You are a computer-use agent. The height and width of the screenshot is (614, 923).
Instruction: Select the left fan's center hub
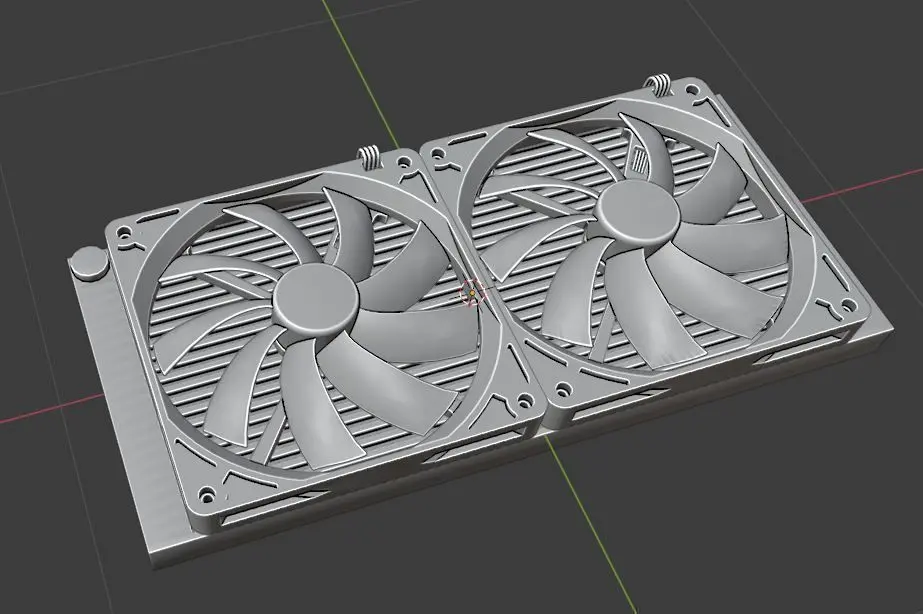click(x=316, y=299)
